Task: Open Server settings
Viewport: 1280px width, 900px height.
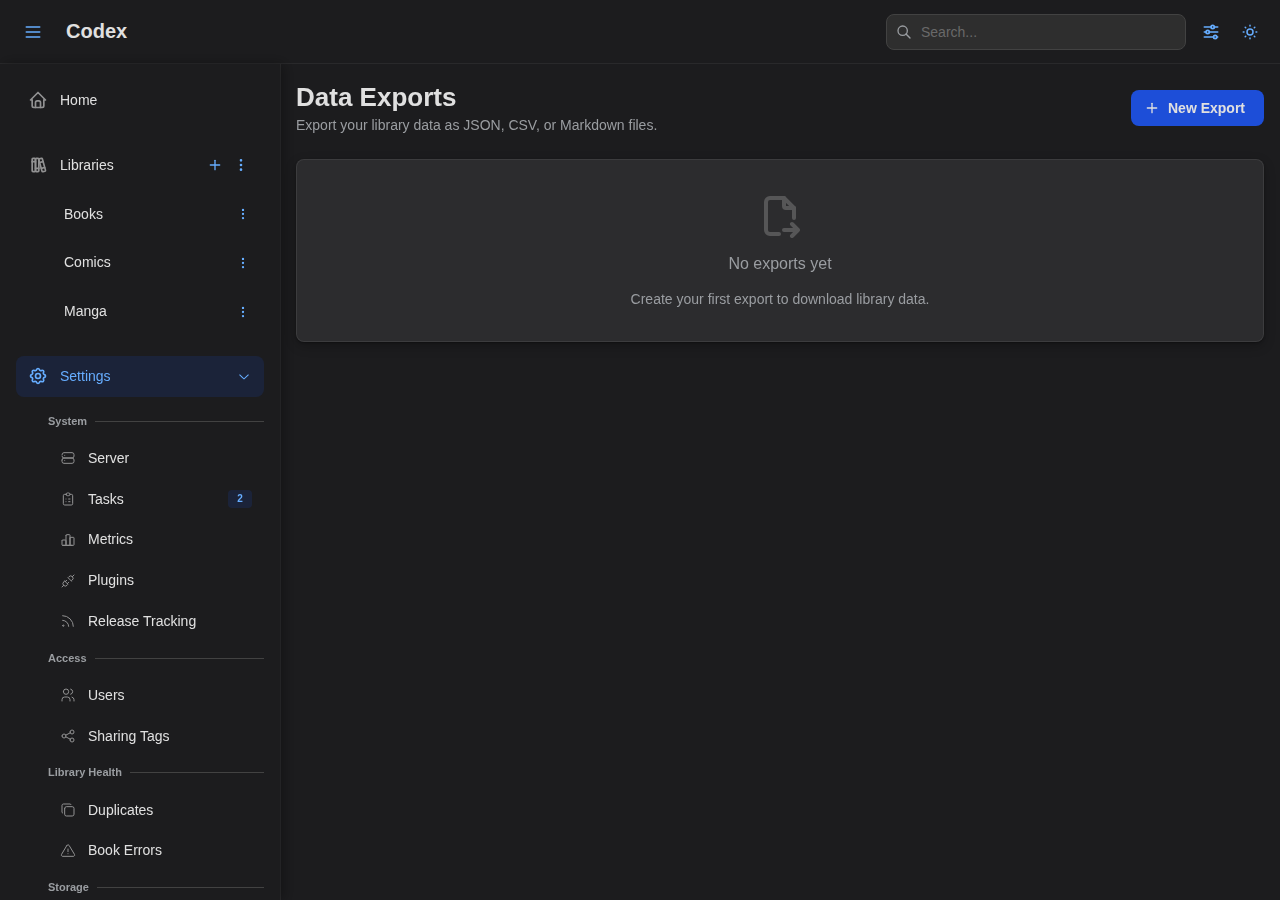Action: [x=156, y=458]
